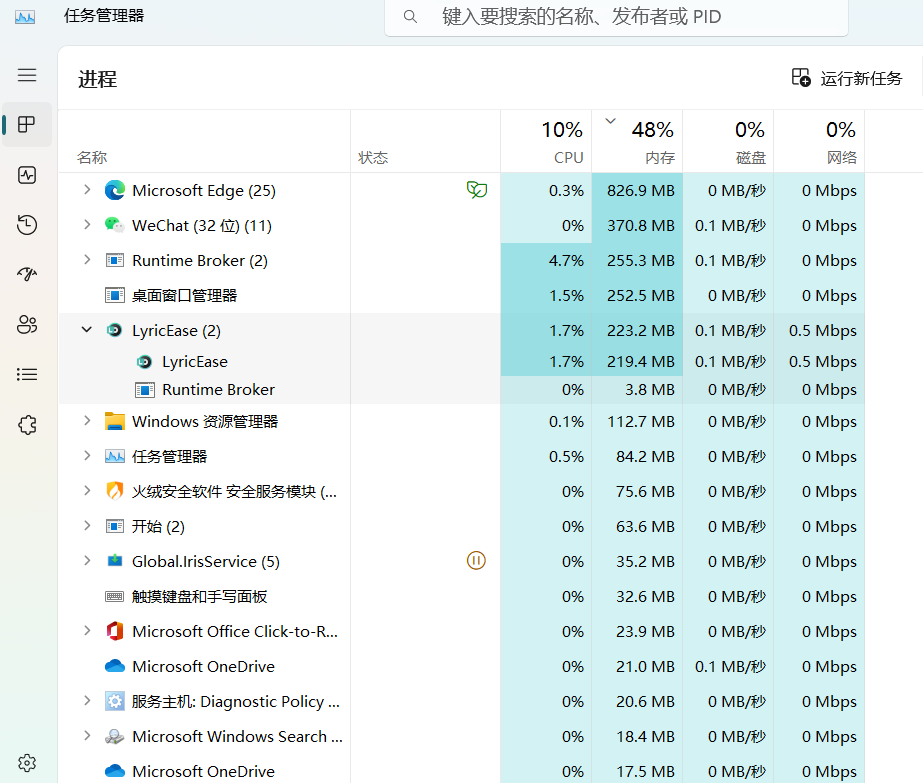The width and height of the screenshot is (923, 783).
Task: Click the WeChat process icon
Action: (115, 225)
